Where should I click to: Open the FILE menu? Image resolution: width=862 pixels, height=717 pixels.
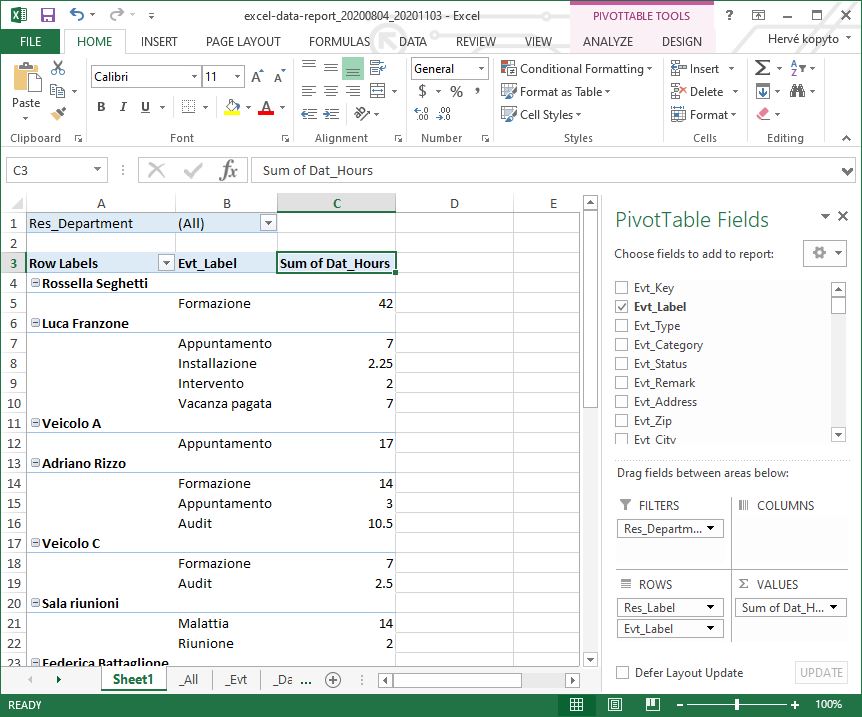click(x=30, y=42)
